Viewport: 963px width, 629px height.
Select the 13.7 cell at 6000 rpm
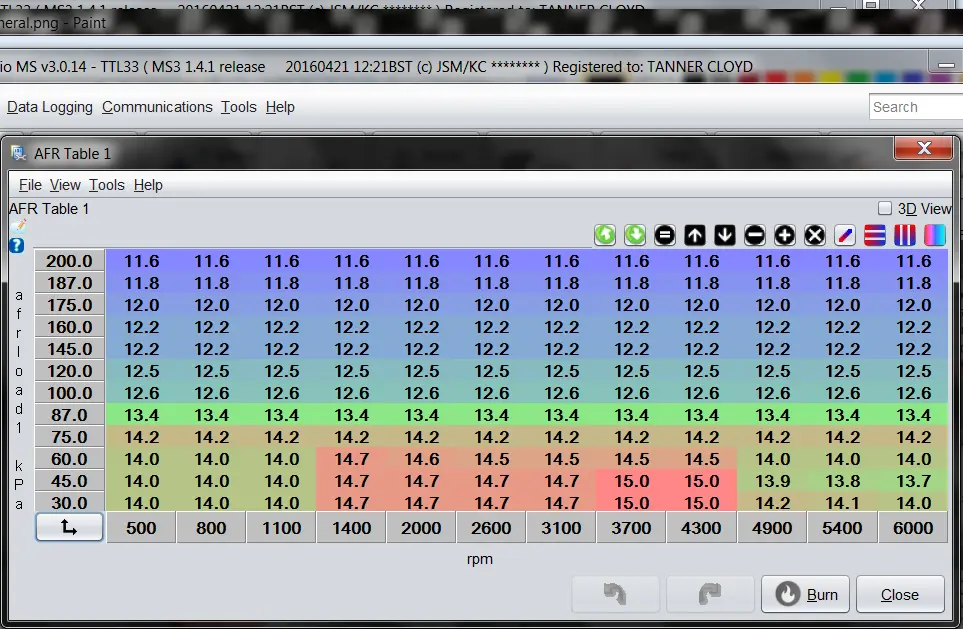coord(913,481)
